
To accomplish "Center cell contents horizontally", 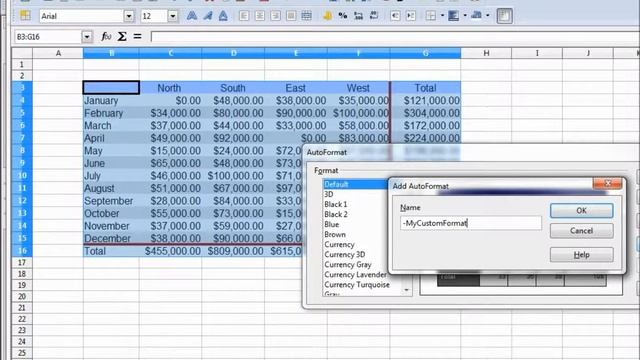I will (260, 16).
